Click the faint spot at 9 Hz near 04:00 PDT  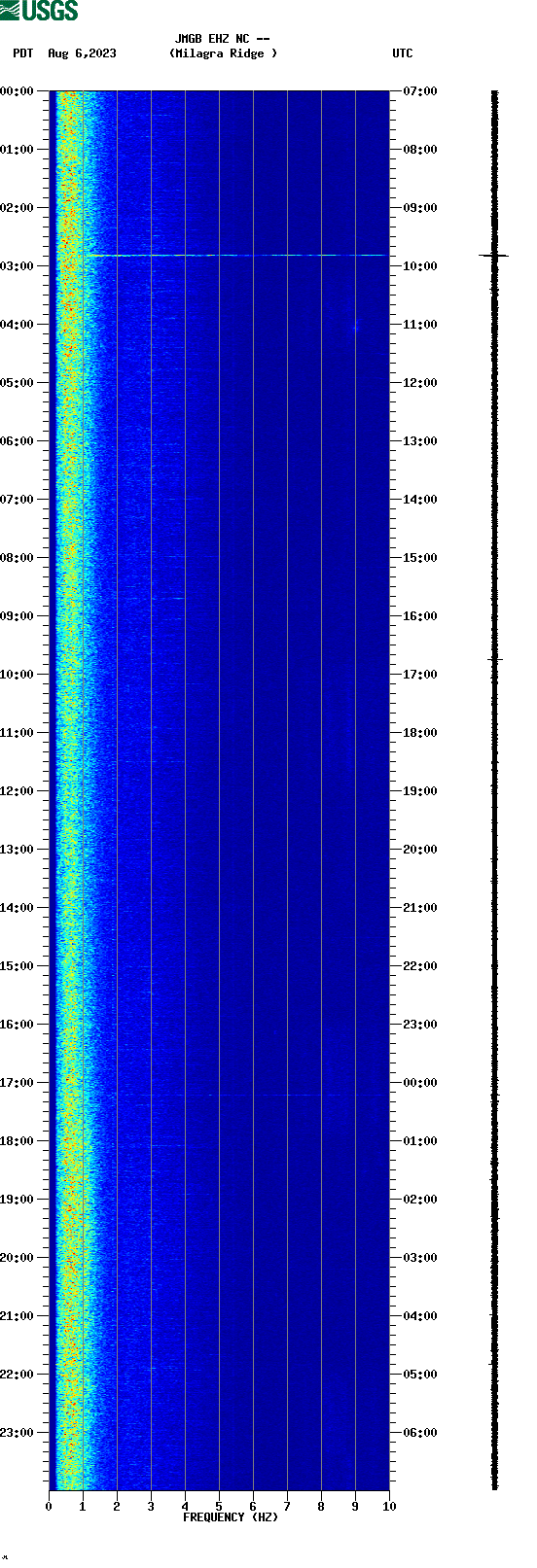(x=355, y=327)
